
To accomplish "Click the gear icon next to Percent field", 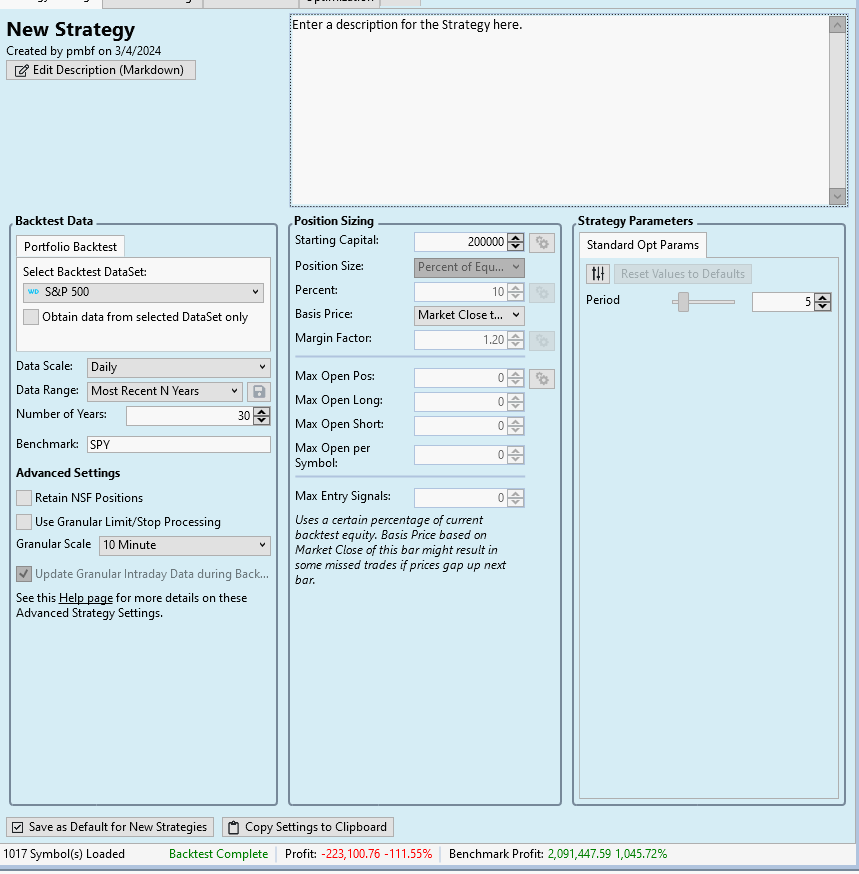I will (x=542, y=292).
